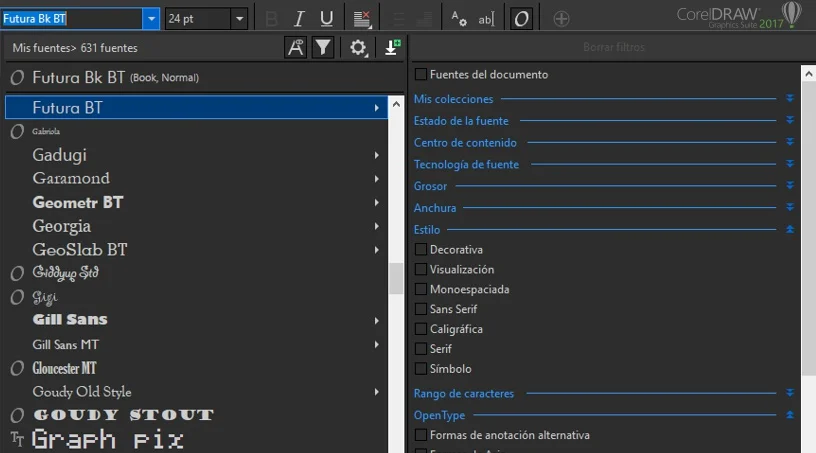Toggle underline text formatting

pyautogui.click(x=326, y=19)
